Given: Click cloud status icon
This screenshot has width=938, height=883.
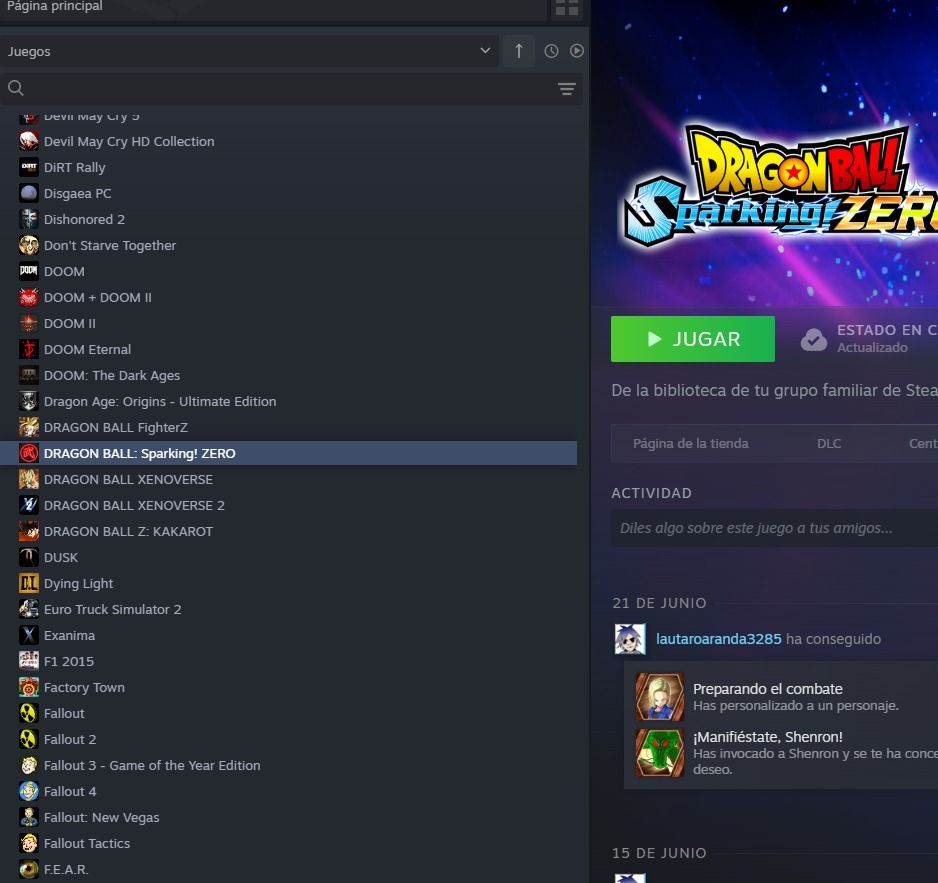Looking at the screenshot, I should (x=814, y=339).
